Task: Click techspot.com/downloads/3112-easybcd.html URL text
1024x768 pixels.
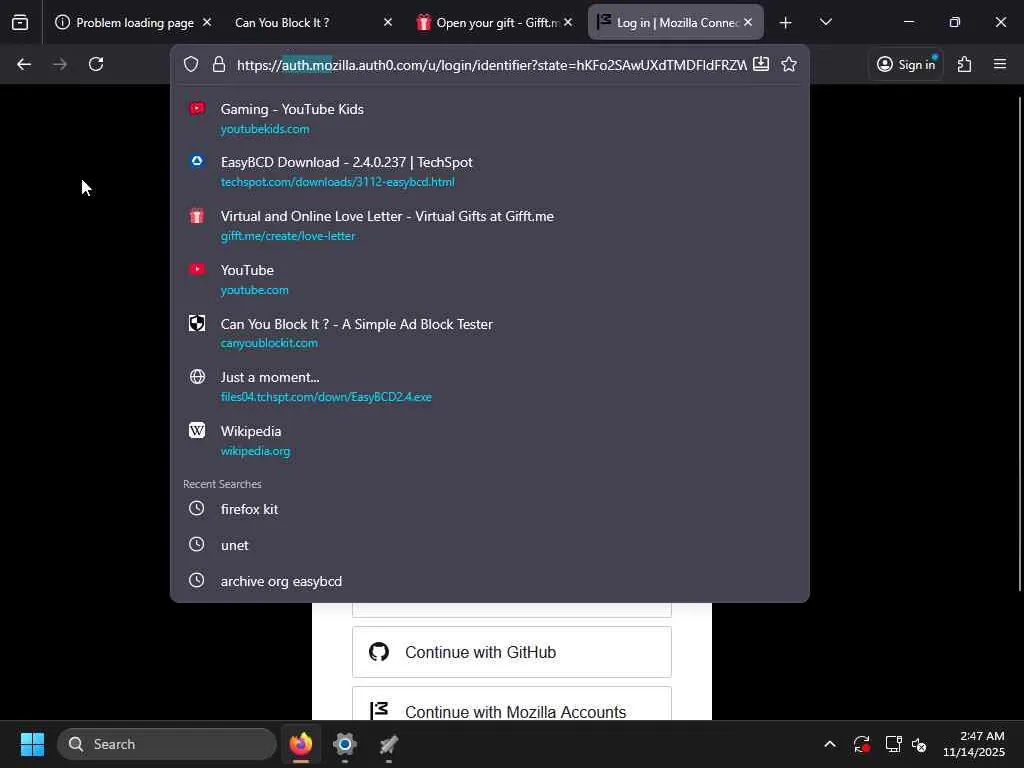Action: coord(338,182)
